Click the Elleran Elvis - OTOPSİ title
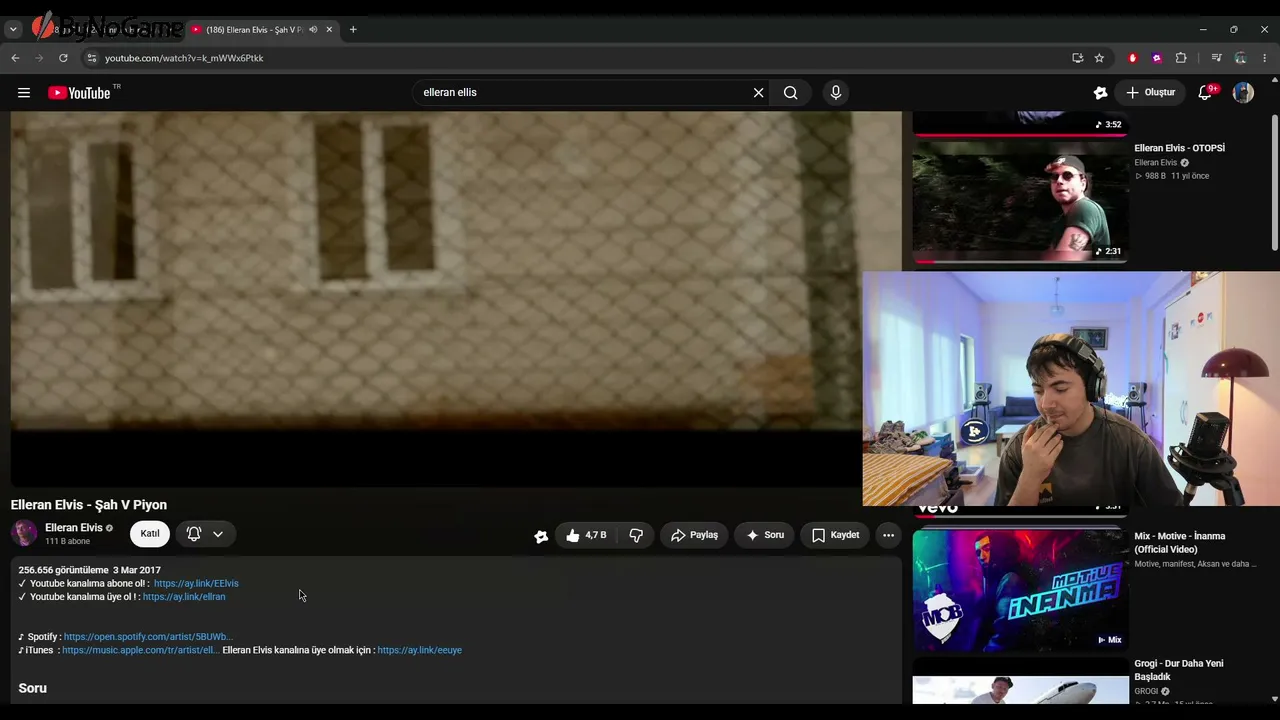The width and height of the screenshot is (1280, 720). 1179,148
